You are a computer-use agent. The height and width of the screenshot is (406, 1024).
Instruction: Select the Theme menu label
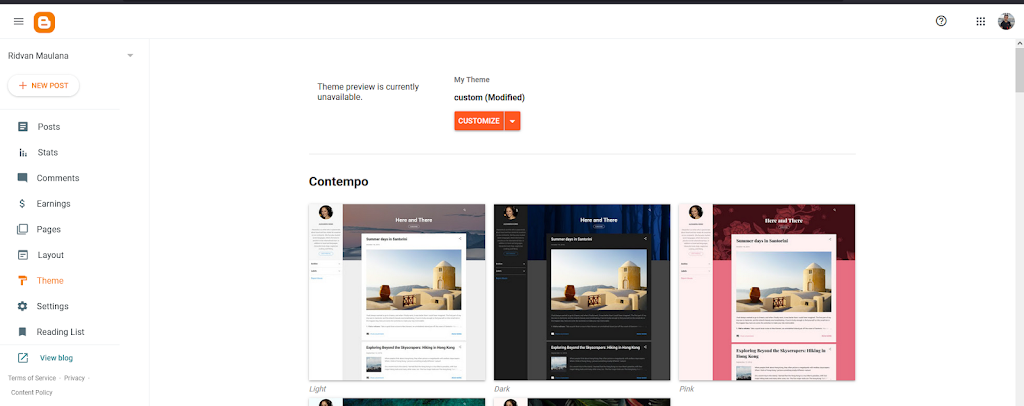coord(50,281)
